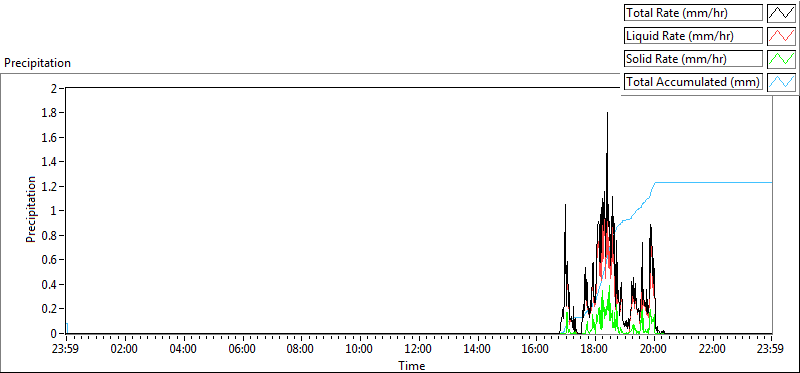Click the 06:00 time axis marker
The image size is (800, 373).
click(x=243, y=350)
